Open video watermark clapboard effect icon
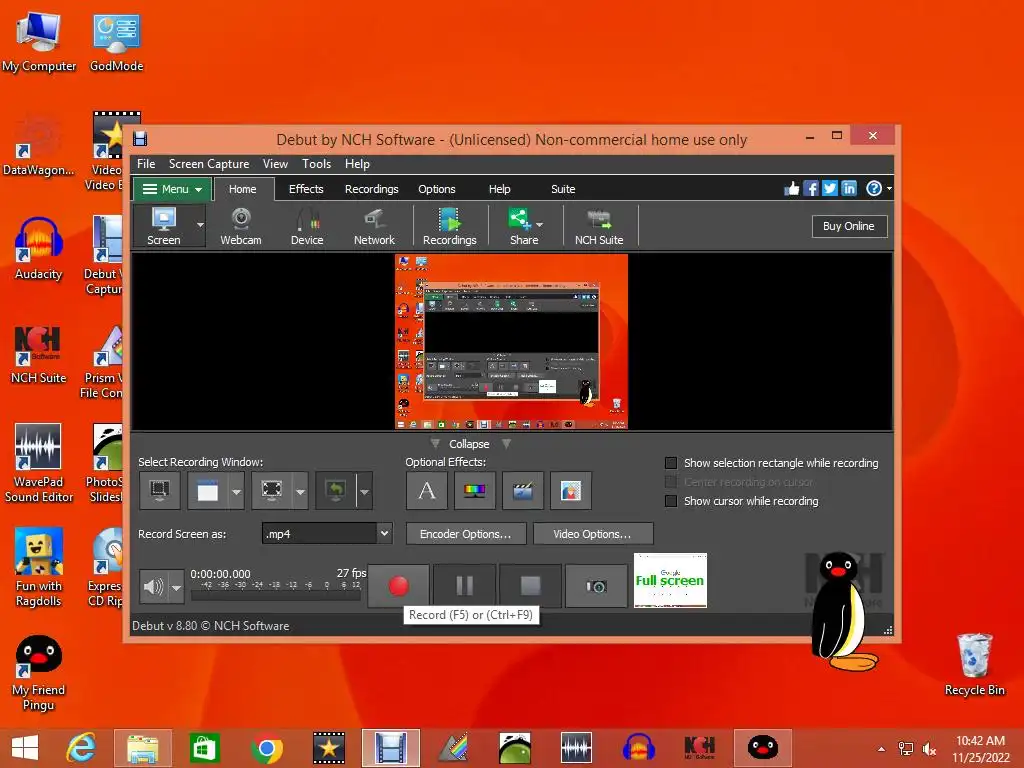This screenshot has height=768, width=1024. (522, 490)
